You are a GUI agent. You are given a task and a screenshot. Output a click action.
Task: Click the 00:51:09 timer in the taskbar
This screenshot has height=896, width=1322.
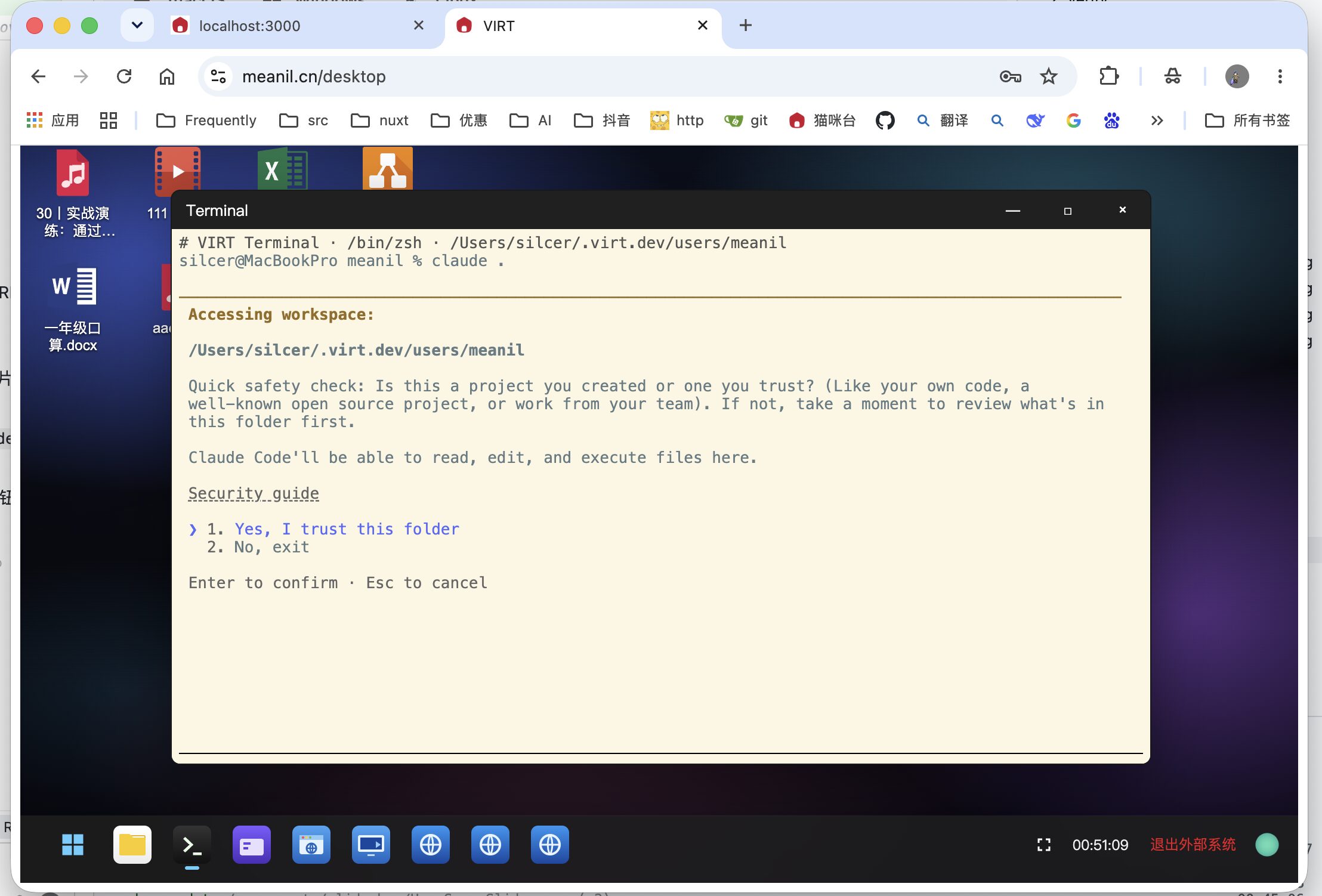point(1100,845)
